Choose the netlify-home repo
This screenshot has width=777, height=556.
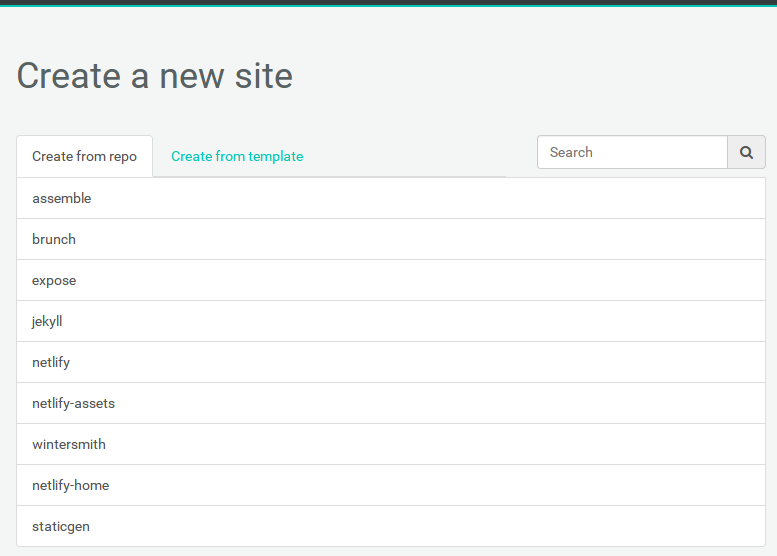[x=391, y=486]
